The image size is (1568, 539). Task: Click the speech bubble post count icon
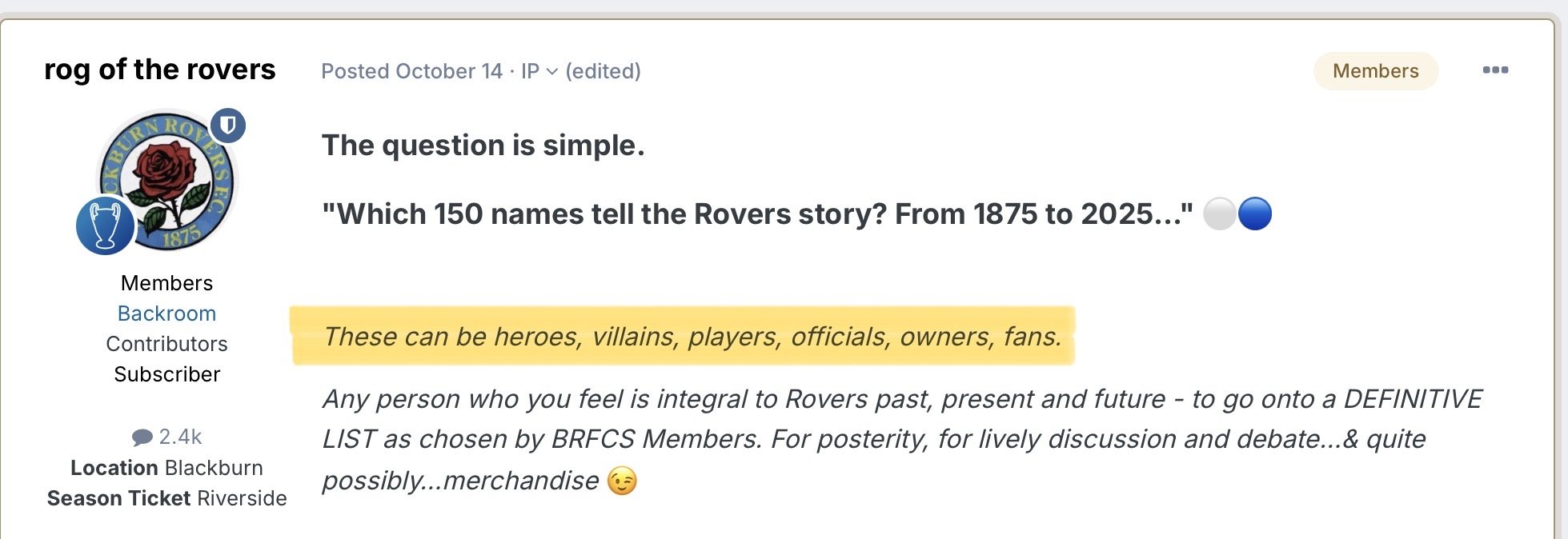pyautogui.click(x=142, y=437)
